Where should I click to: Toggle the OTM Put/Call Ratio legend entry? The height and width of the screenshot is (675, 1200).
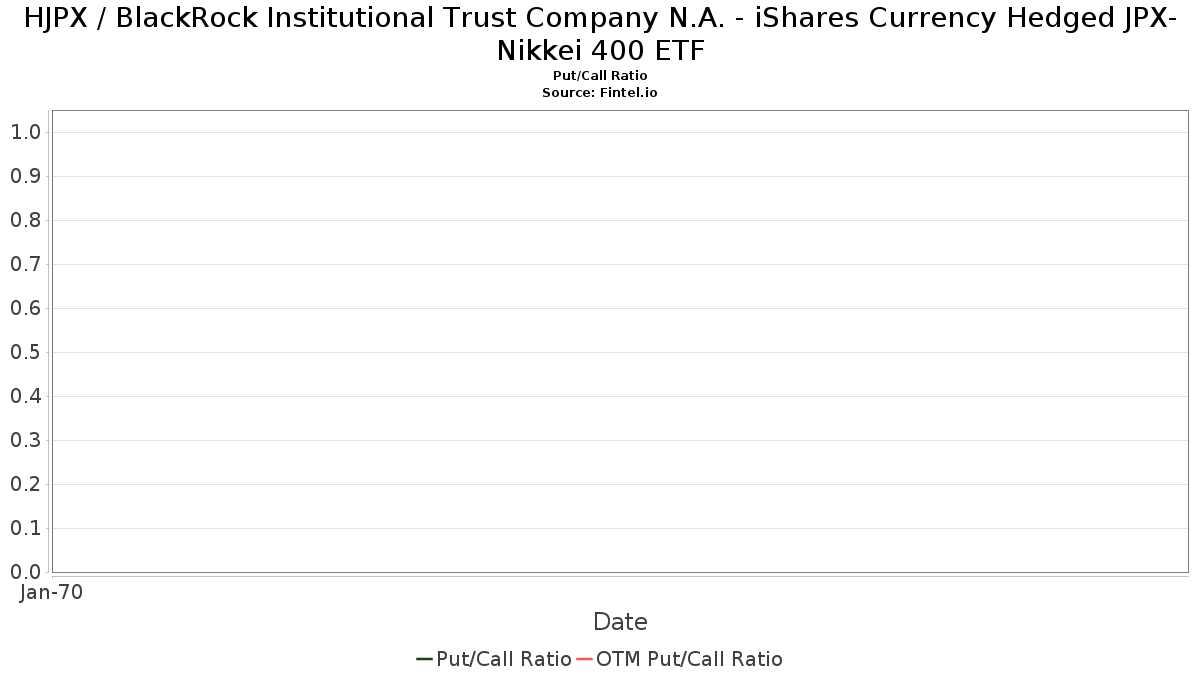[680, 659]
